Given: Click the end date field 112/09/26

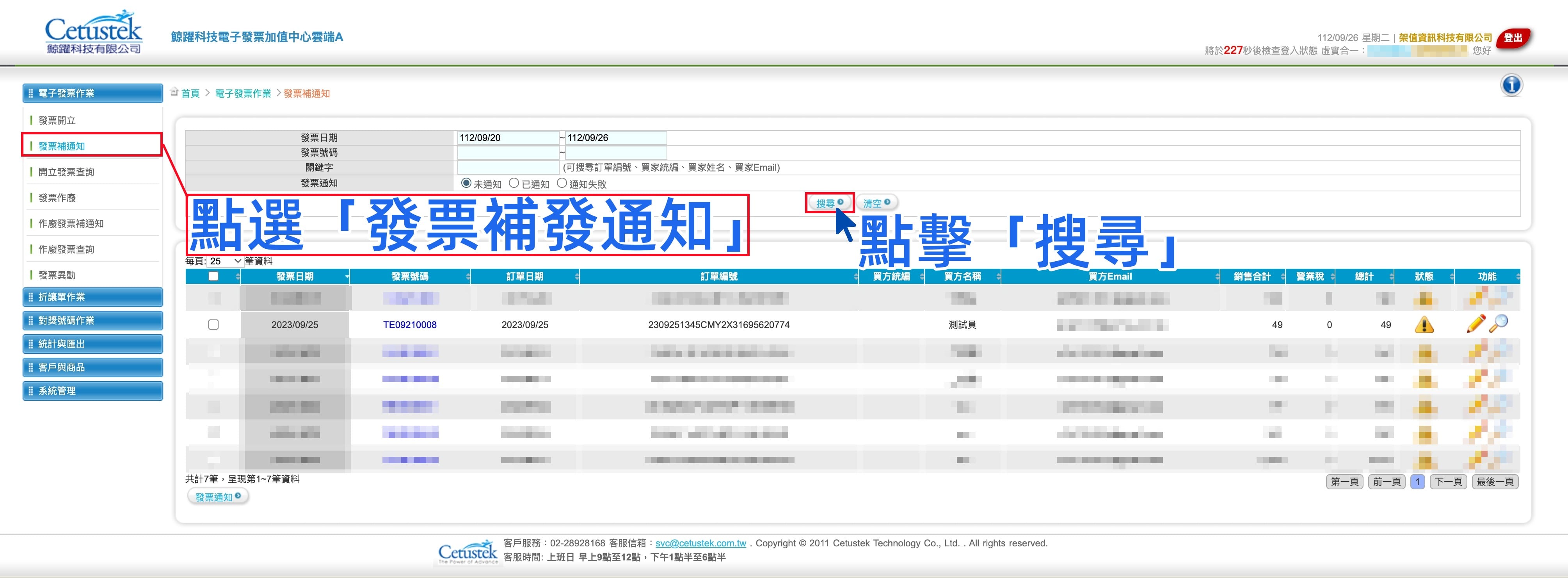Looking at the screenshot, I should point(616,137).
